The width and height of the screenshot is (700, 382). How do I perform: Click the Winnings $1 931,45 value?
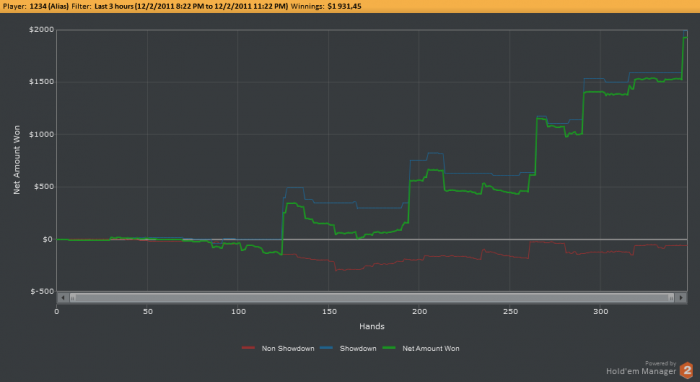[x=344, y=6]
